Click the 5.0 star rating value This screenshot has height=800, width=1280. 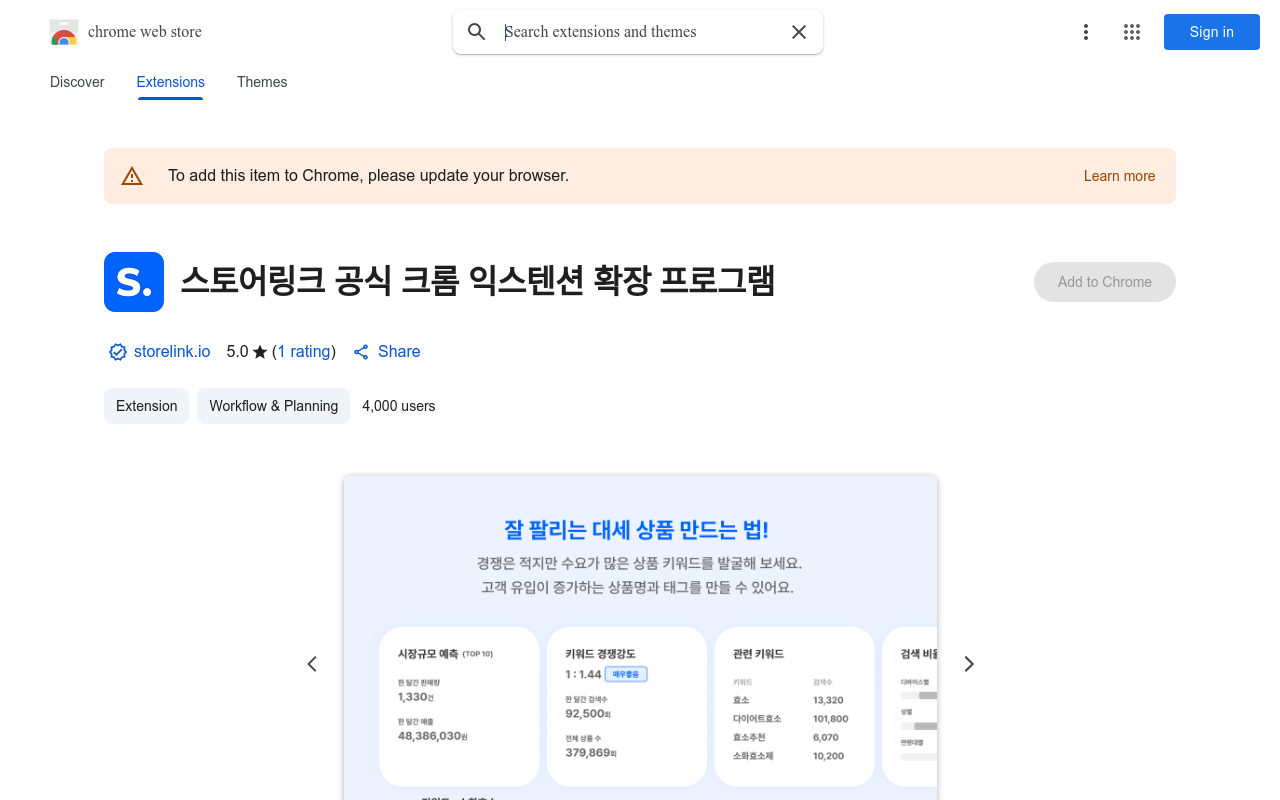tap(247, 352)
